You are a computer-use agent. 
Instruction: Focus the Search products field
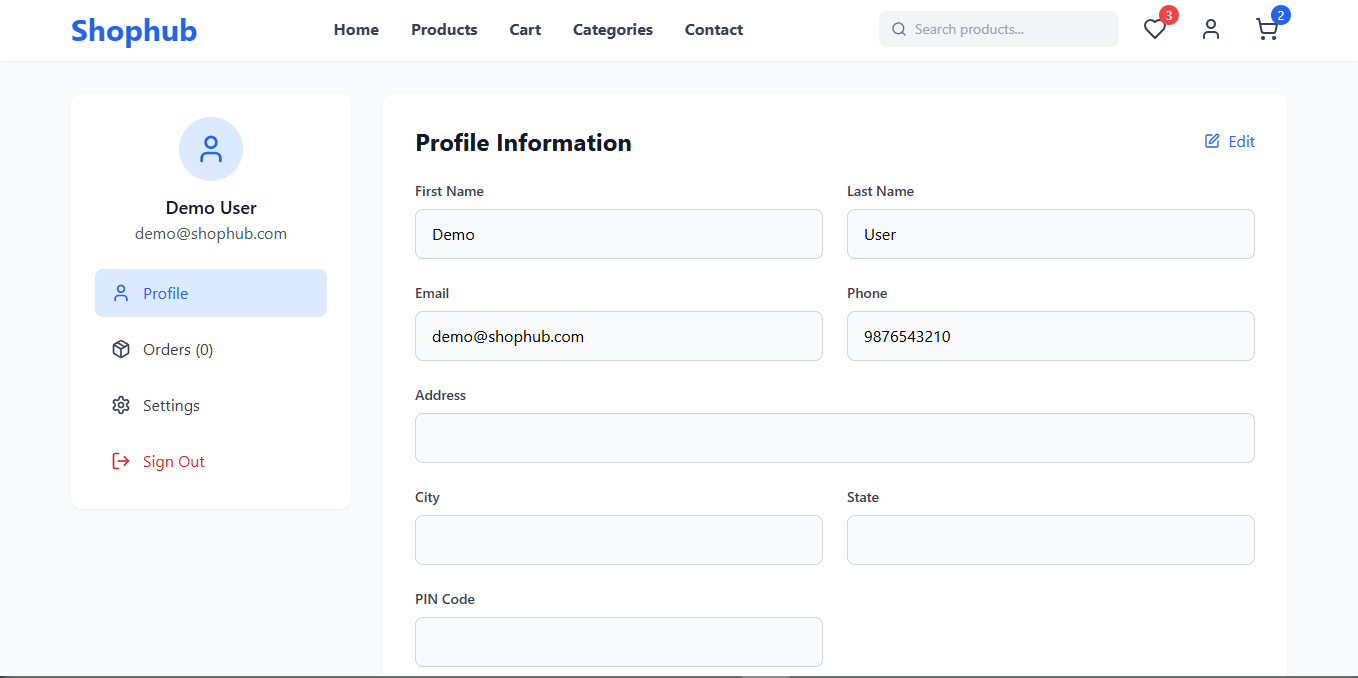(x=1010, y=30)
